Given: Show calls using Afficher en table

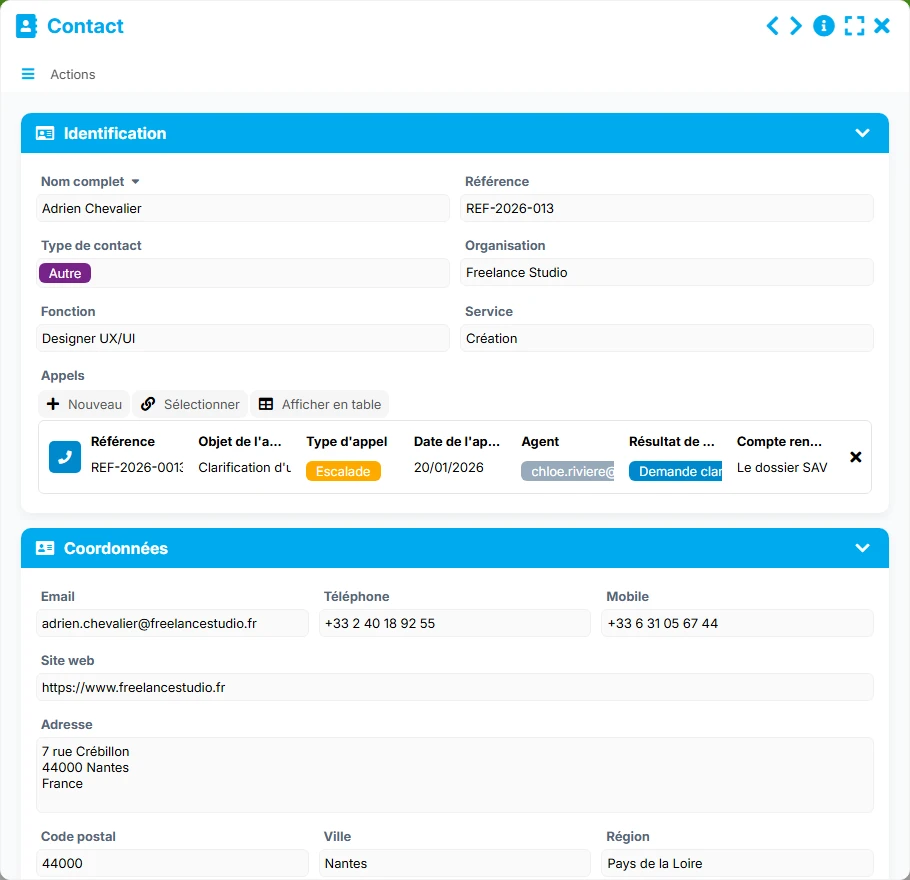Looking at the screenshot, I should coord(320,404).
